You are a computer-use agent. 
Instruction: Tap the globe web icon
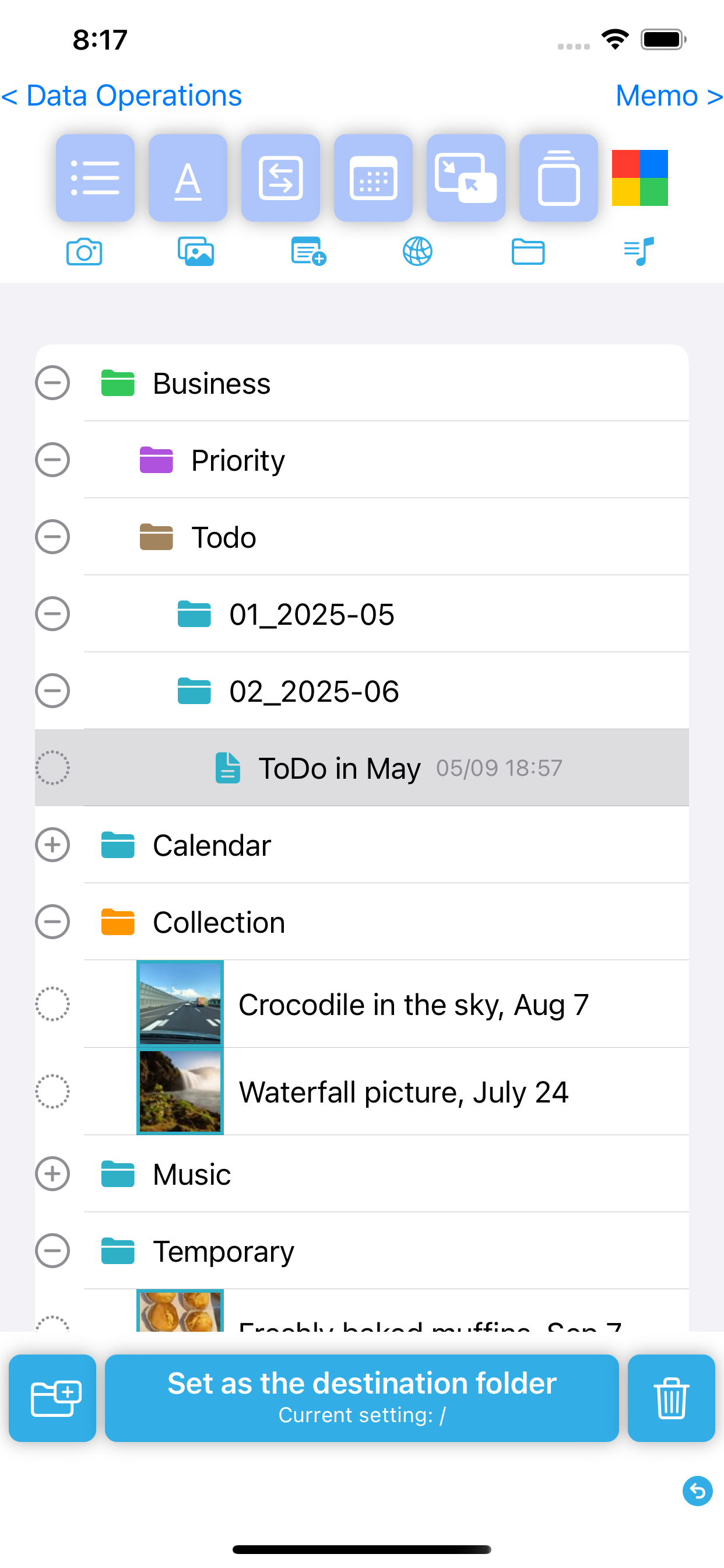tap(417, 251)
